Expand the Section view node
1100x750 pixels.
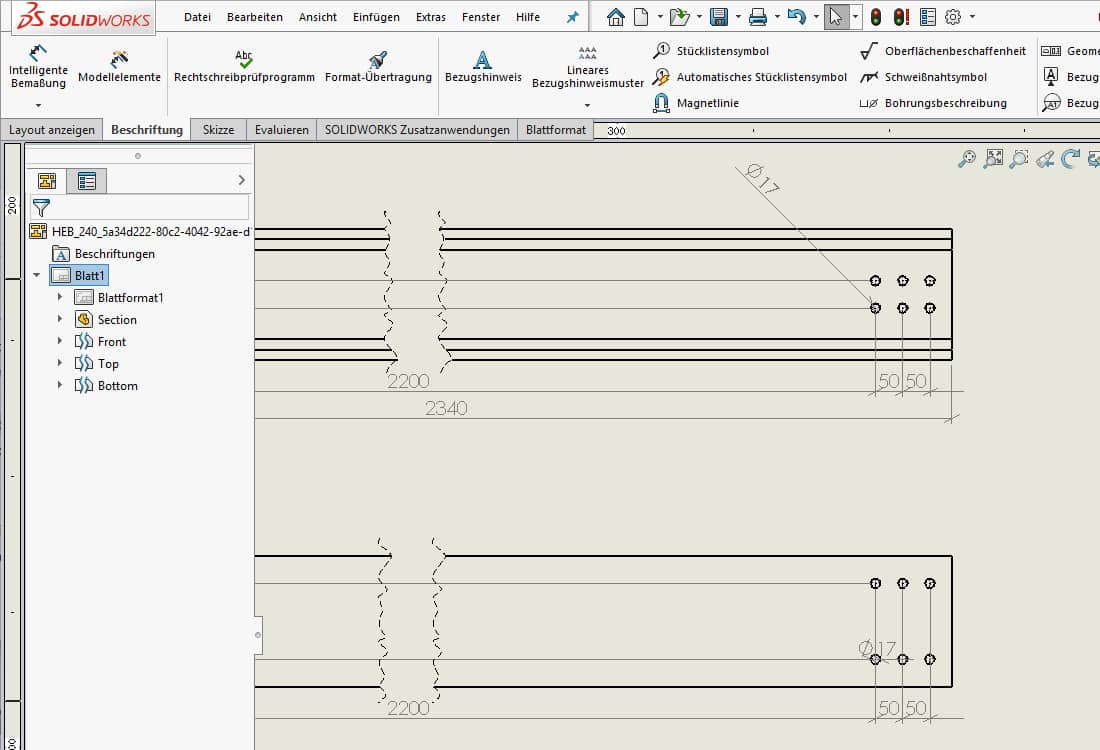coord(60,320)
